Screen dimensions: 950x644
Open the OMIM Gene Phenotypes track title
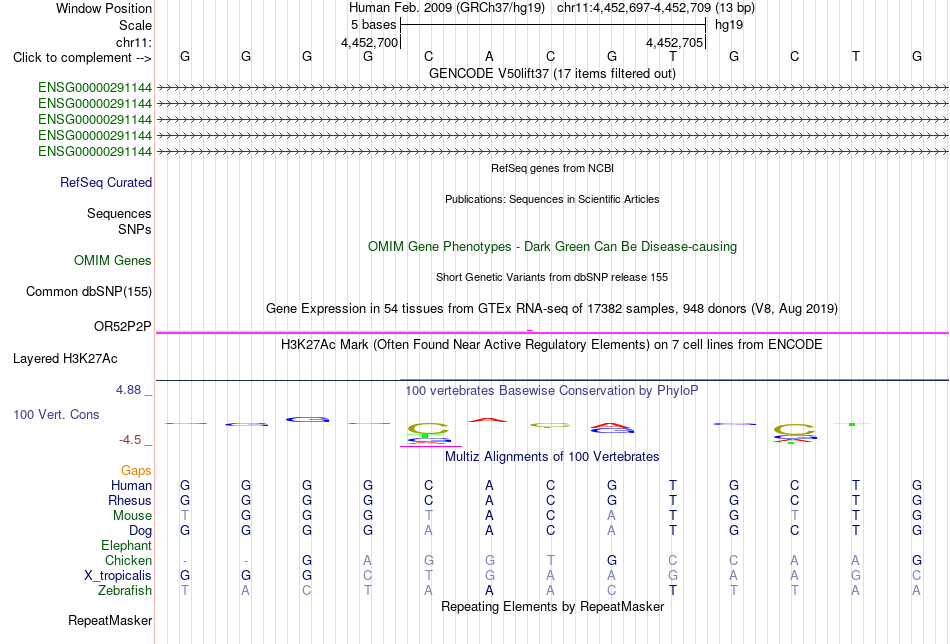(552, 247)
